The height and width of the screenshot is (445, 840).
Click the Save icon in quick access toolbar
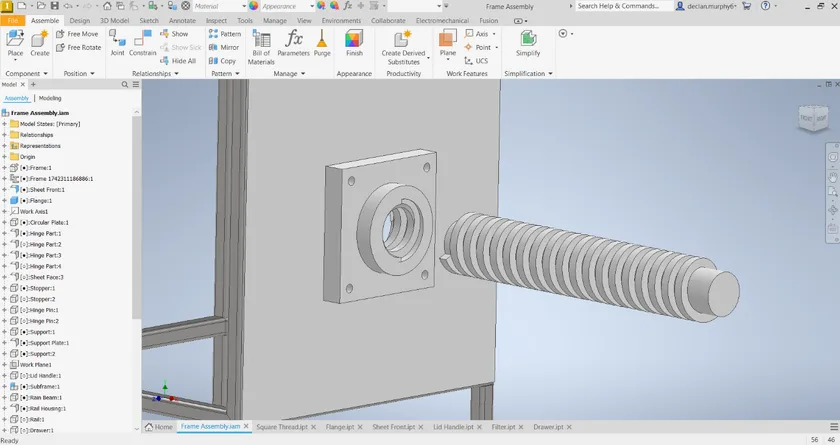pyautogui.click(x=55, y=6)
